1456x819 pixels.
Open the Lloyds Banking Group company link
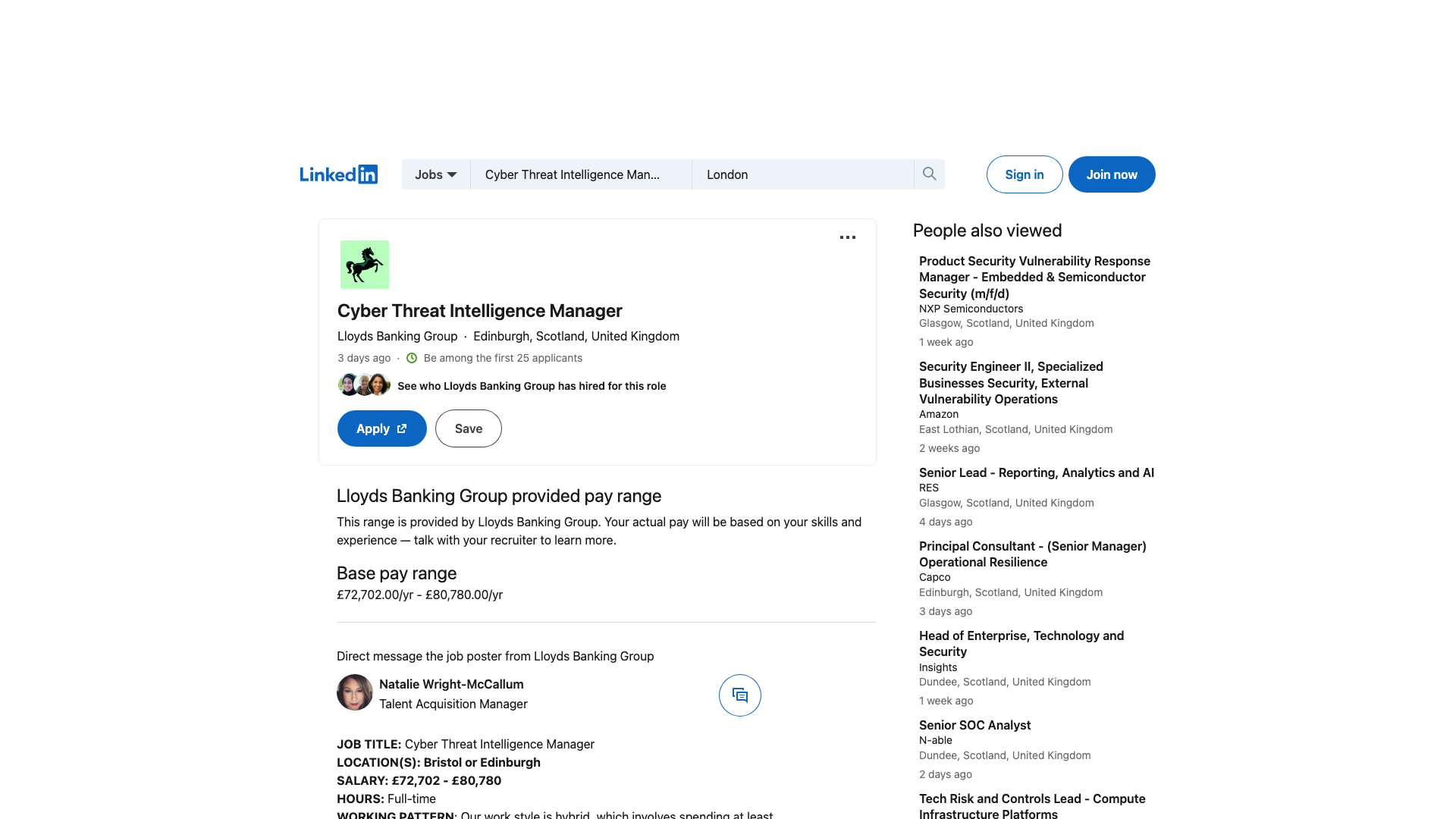click(397, 336)
